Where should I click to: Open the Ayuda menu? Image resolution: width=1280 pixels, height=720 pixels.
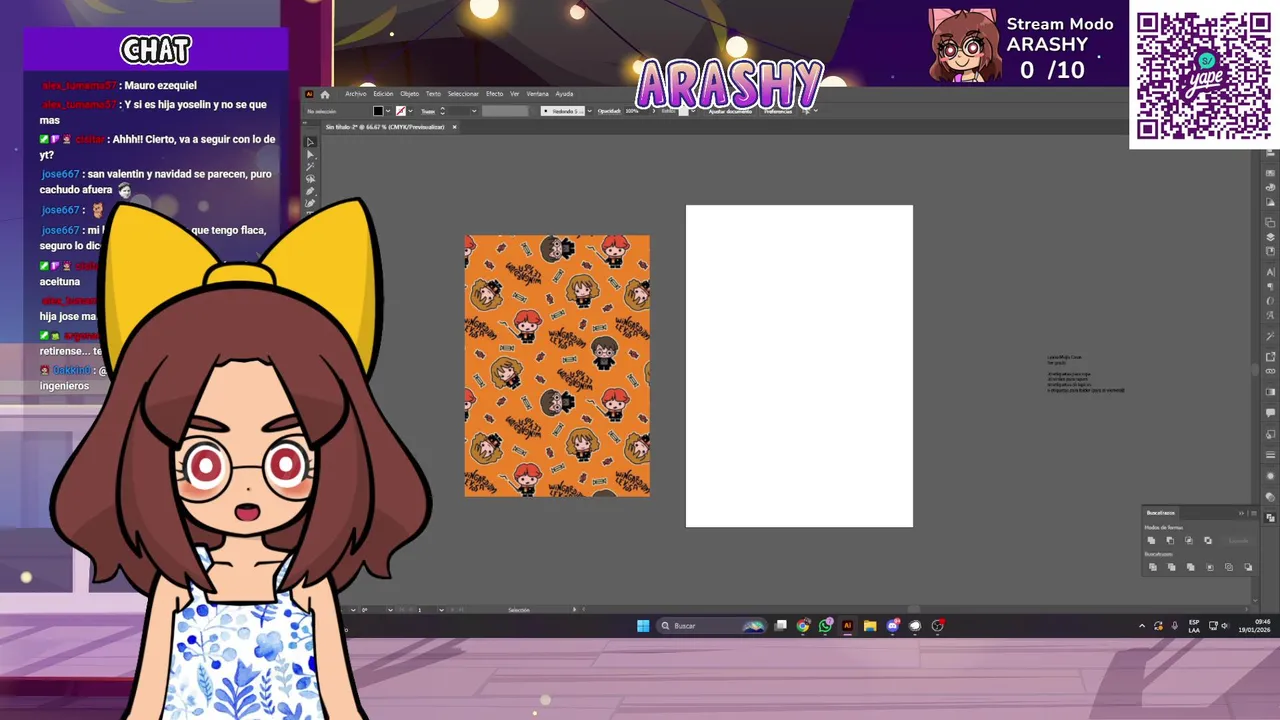coord(564,94)
